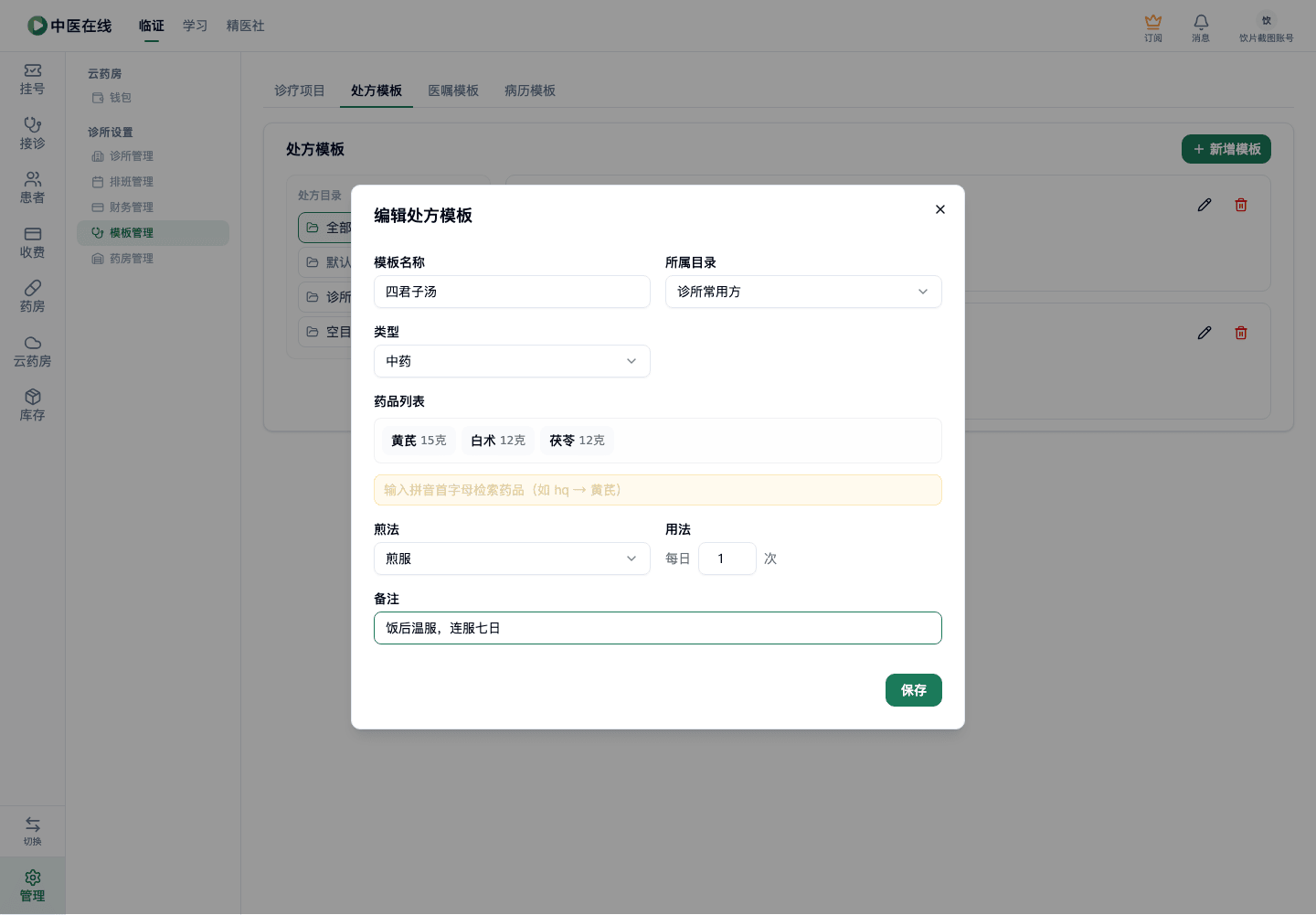Click the 黄芪 15克 herb chip
This screenshot has height=915, width=1316.
click(419, 441)
